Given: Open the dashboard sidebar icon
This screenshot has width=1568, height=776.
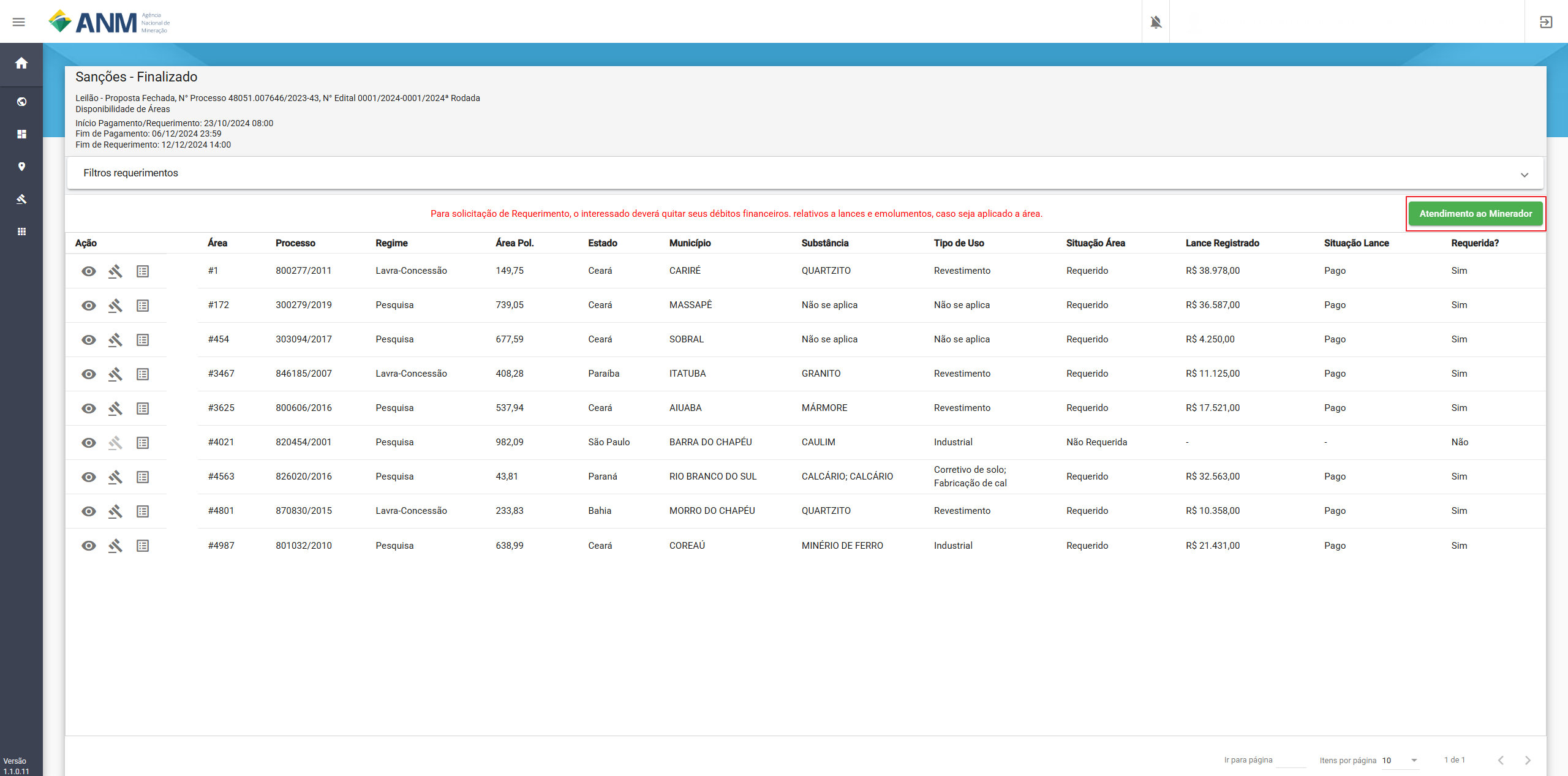Looking at the screenshot, I should tap(21, 134).
